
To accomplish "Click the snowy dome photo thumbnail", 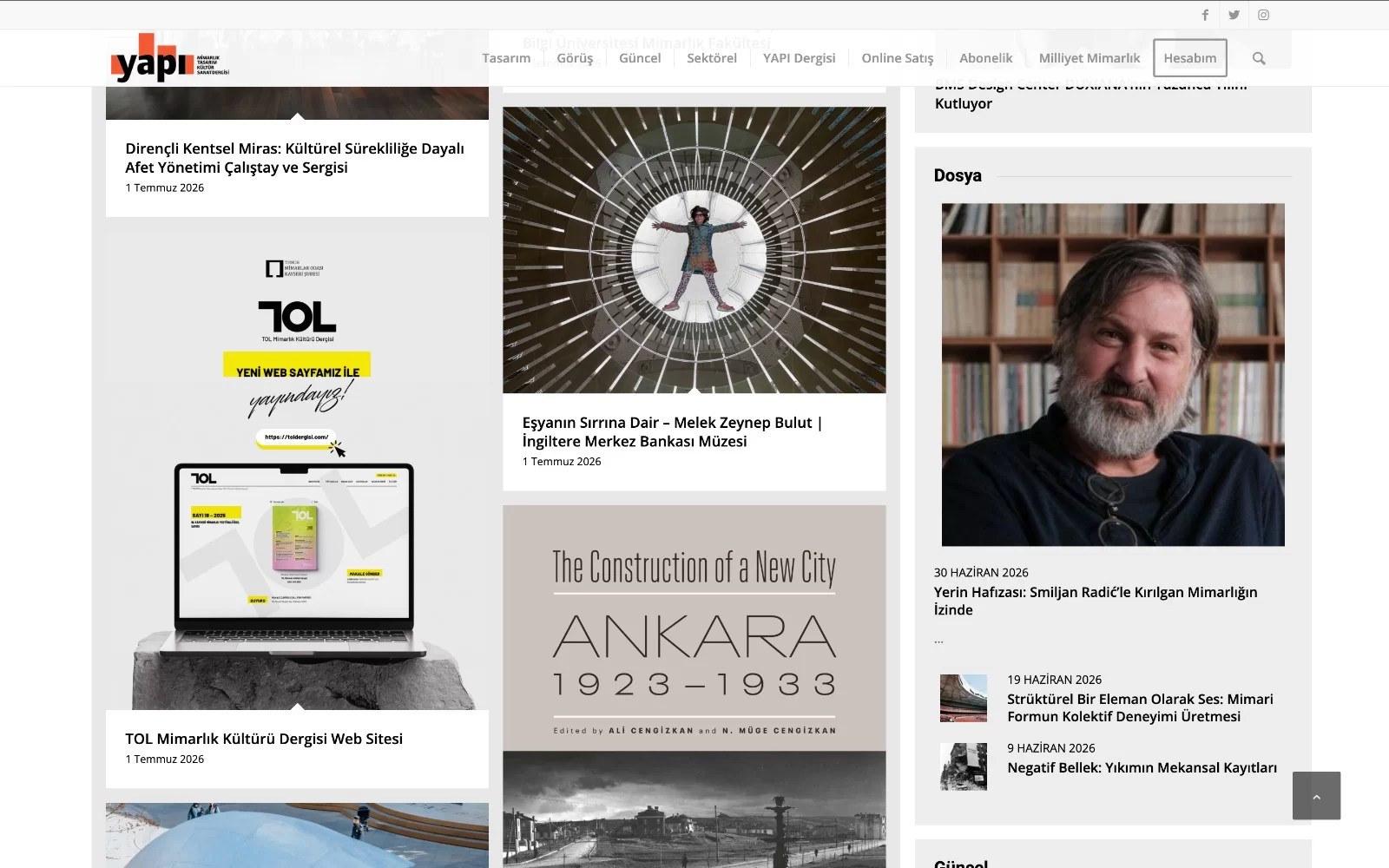I will (297, 835).
